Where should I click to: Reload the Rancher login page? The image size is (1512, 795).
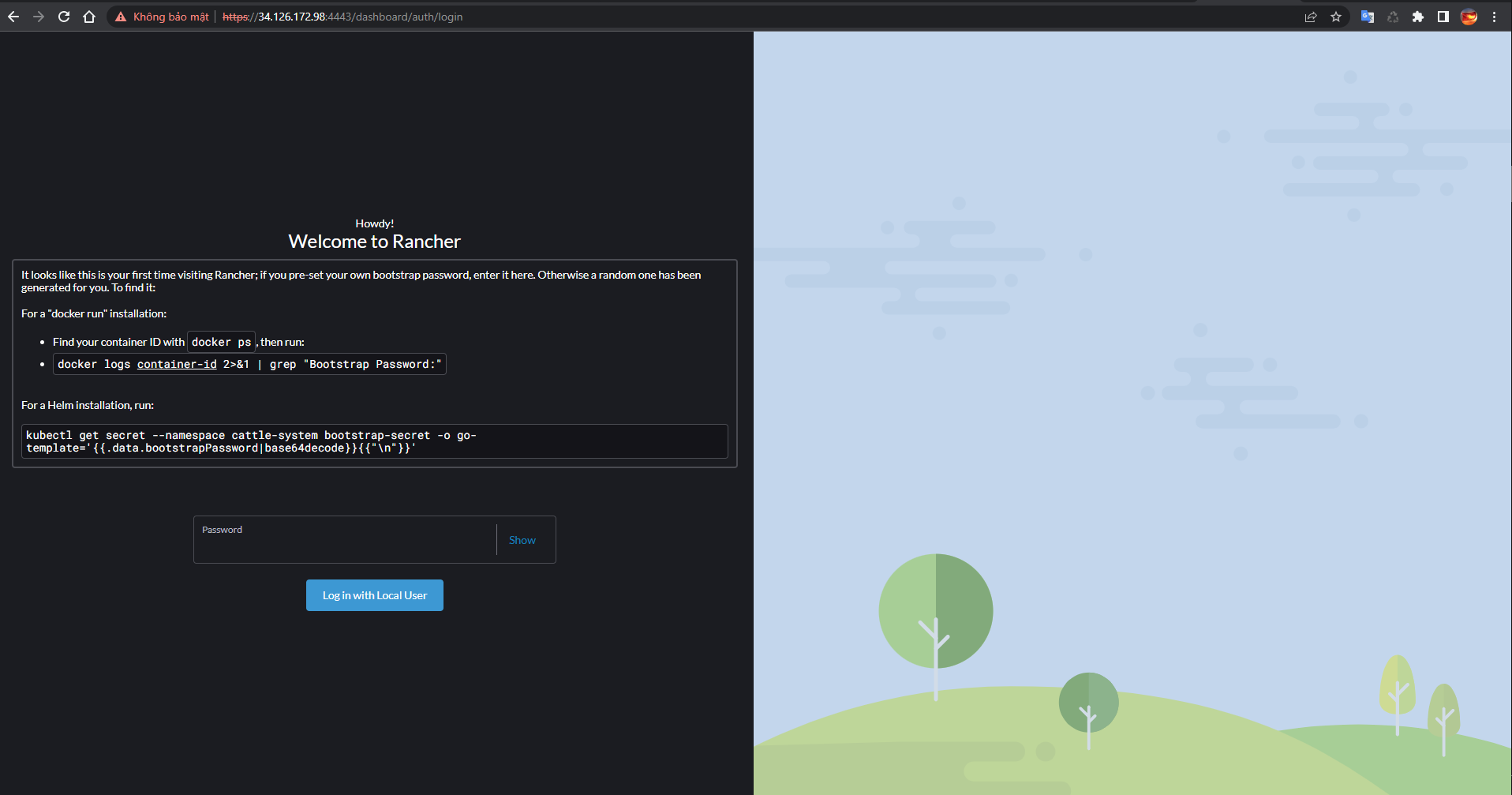point(64,17)
